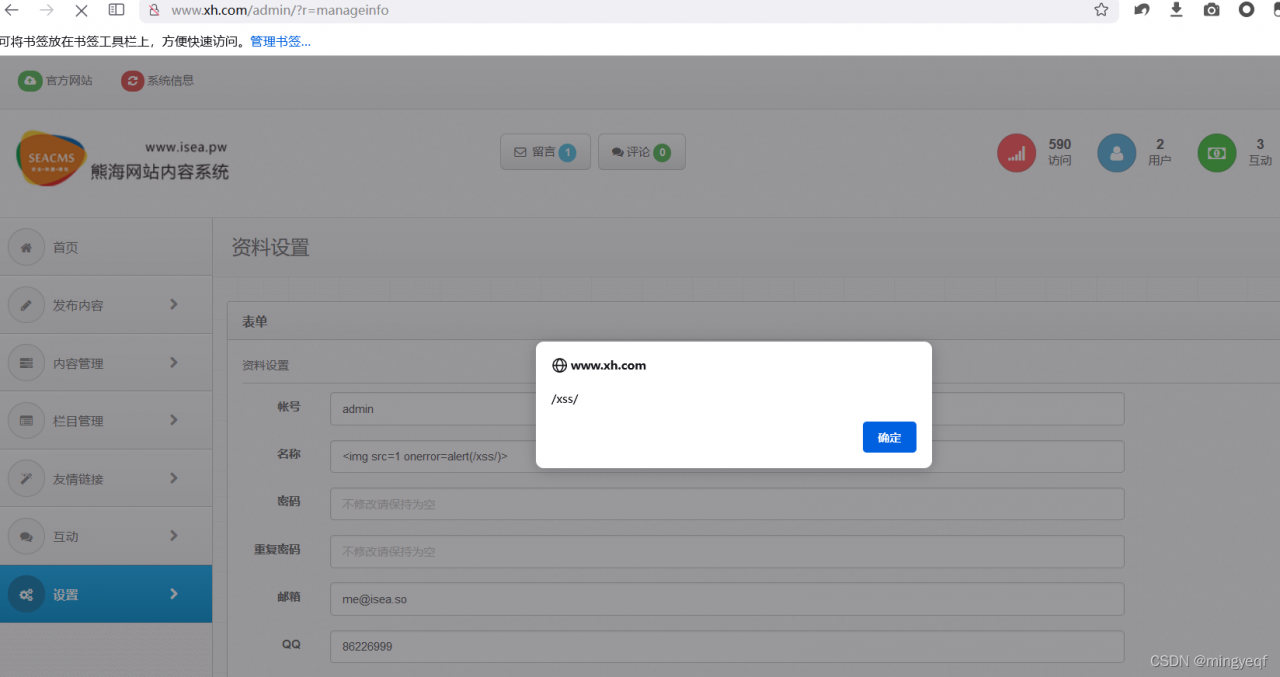Click the red system info refresh icon
This screenshot has height=677, width=1280.
(132, 81)
